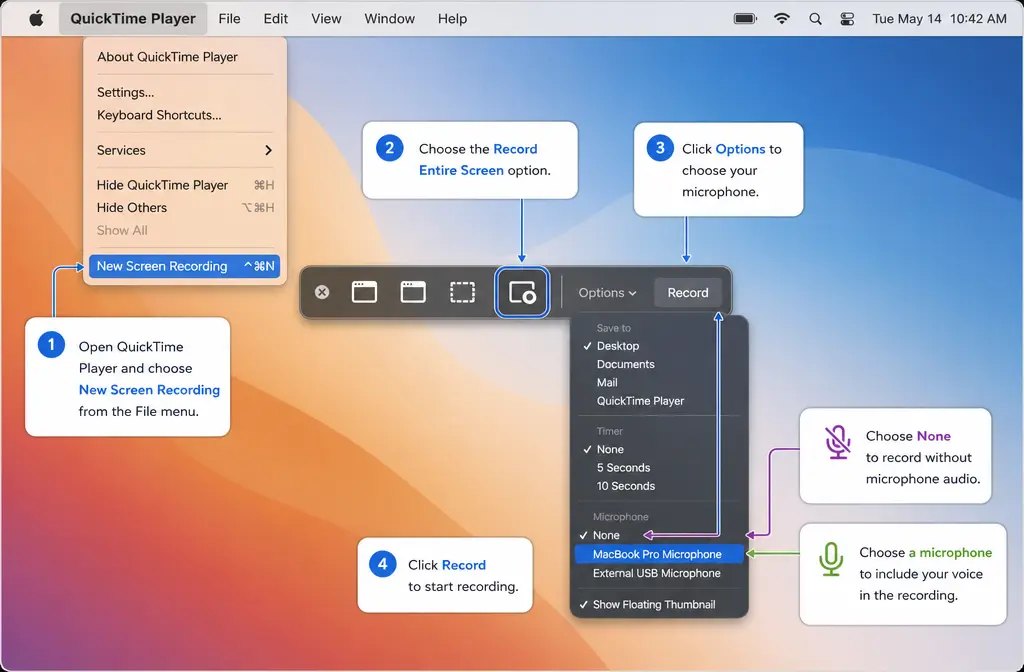Open the Apple menu
The image size is (1024, 672).
[37, 19]
